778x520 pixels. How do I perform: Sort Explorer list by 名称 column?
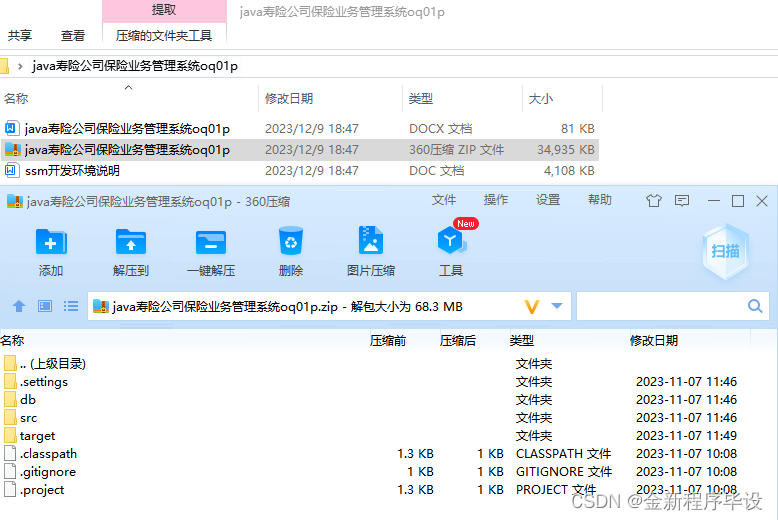pos(16,99)
